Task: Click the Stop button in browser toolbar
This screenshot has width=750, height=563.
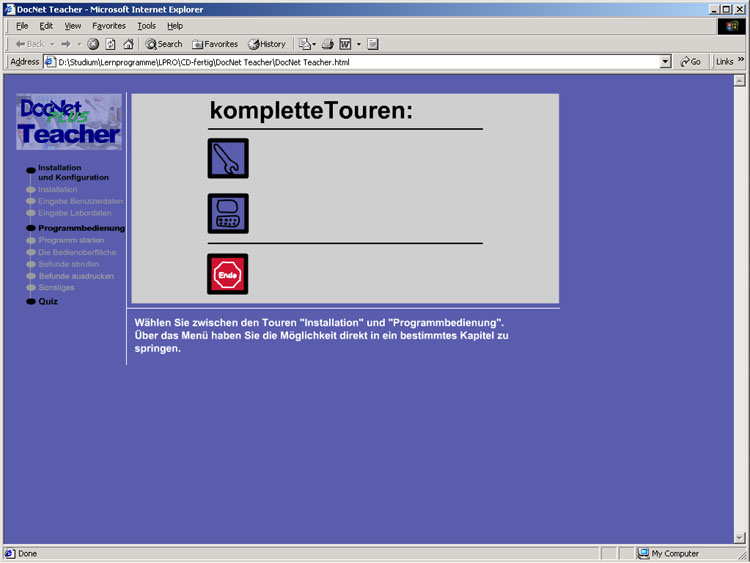Action: (93, 44)
